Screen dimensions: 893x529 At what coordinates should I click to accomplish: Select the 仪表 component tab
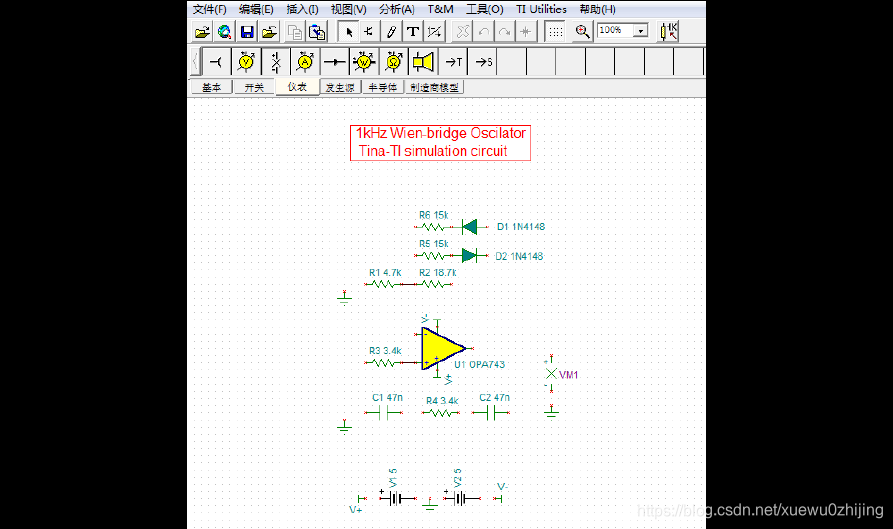pyautogui.click(x=297, y=87)
